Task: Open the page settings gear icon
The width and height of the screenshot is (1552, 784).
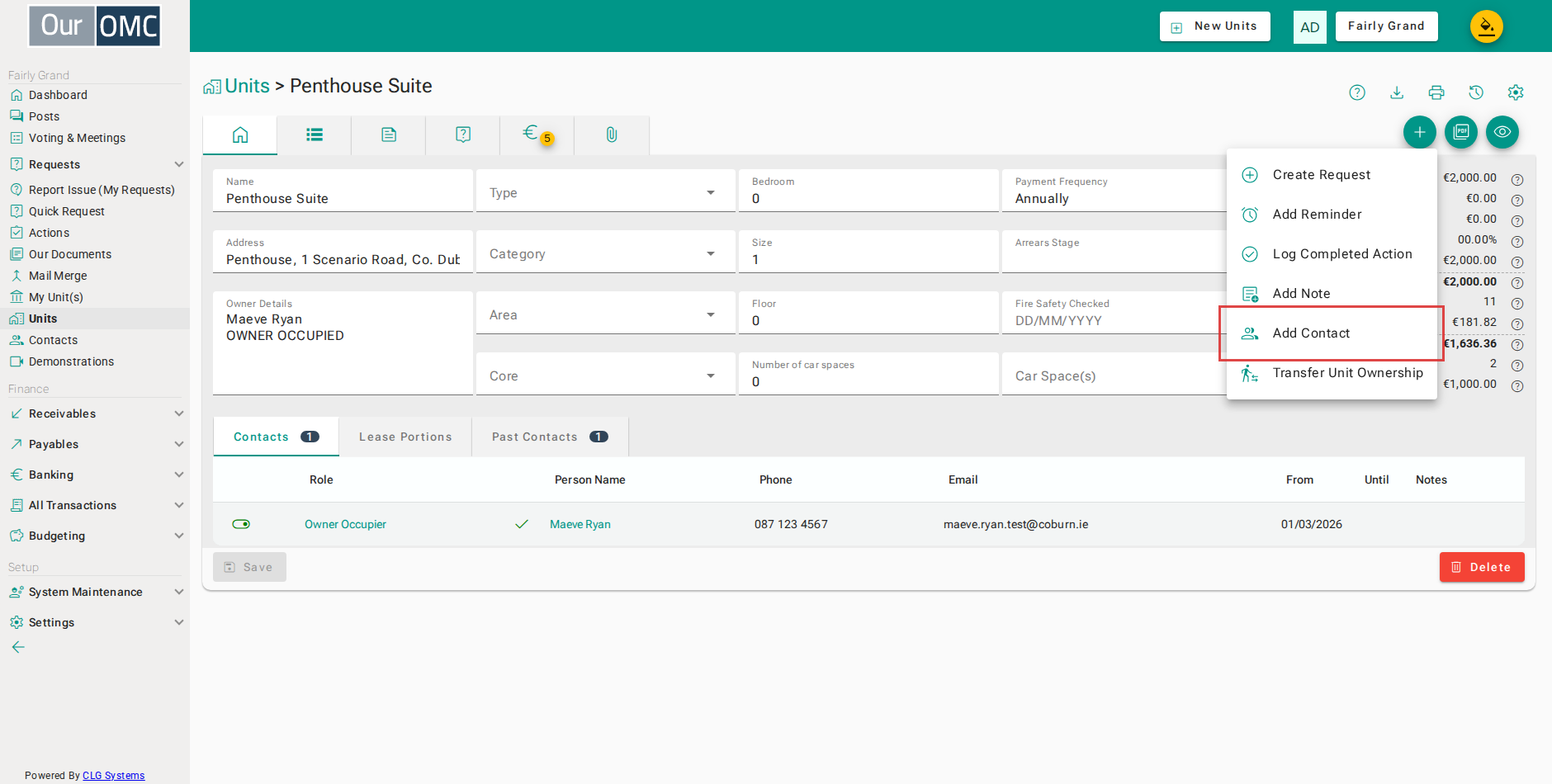Action: pos(1516,92)
